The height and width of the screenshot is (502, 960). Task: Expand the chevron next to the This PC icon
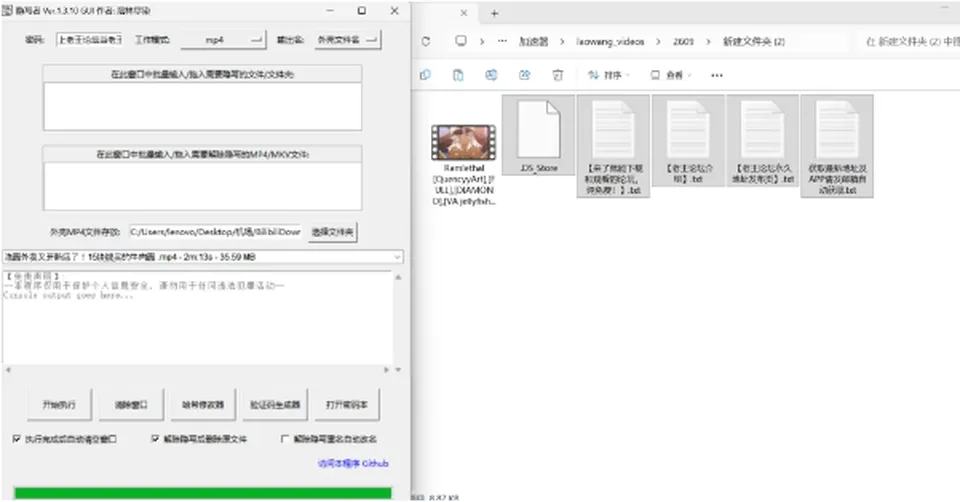(482, 42)
